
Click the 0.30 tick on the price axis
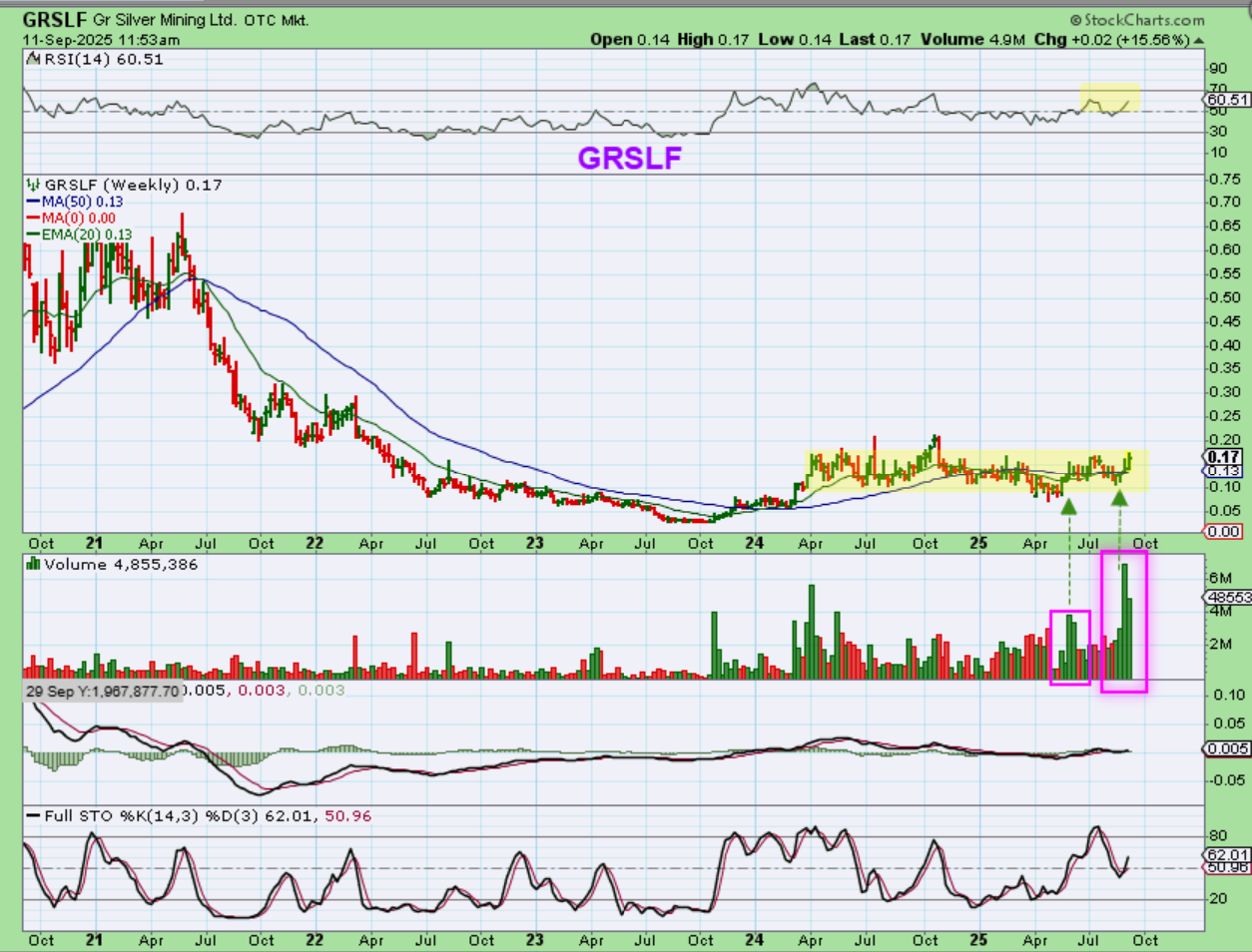[1224, 392]
